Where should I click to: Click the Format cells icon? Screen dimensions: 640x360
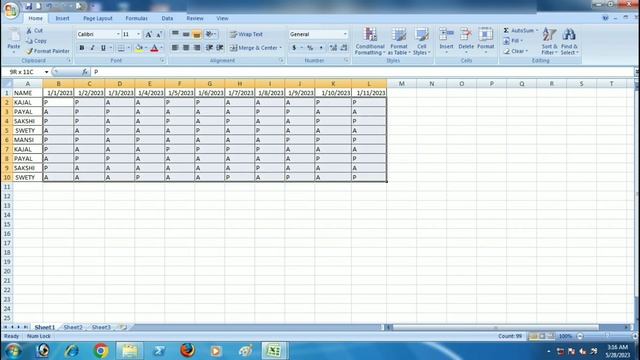pyautogui.click(x=486, y=35)
